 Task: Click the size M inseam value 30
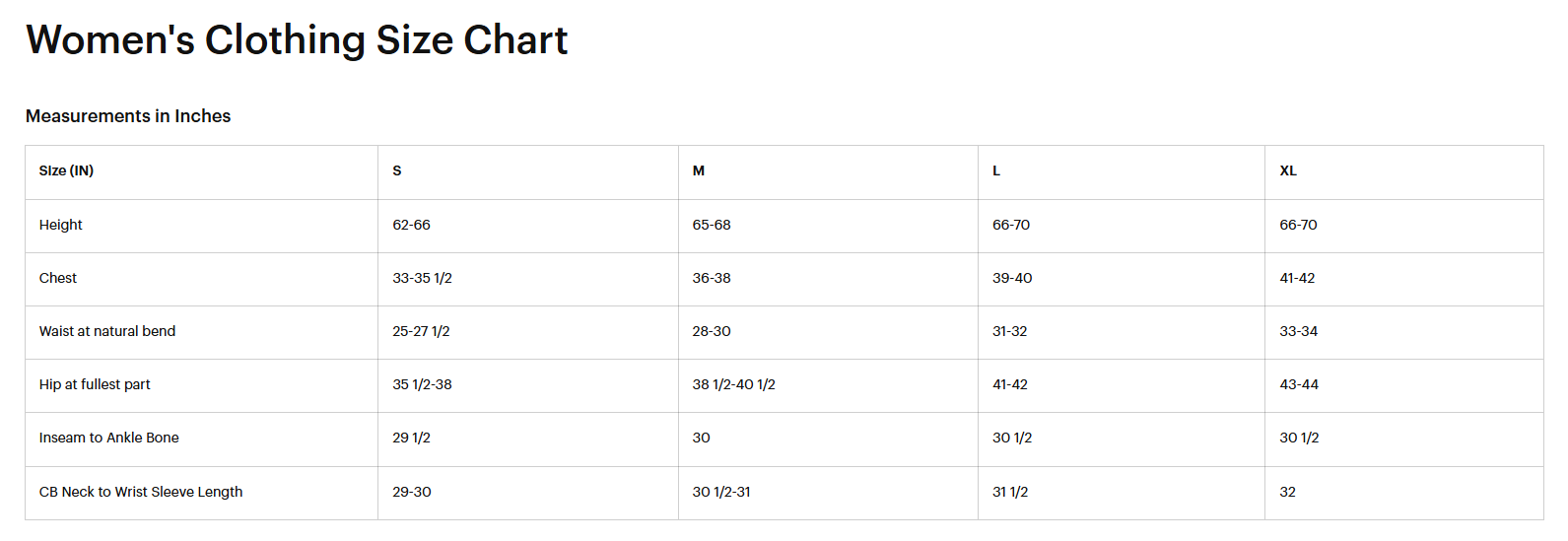[x=701, y=438]
